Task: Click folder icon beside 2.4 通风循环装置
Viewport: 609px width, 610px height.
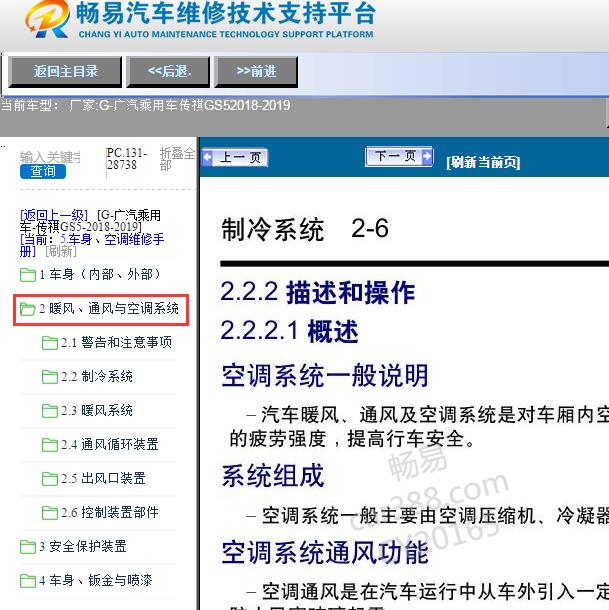Action: tap(50, 445)
